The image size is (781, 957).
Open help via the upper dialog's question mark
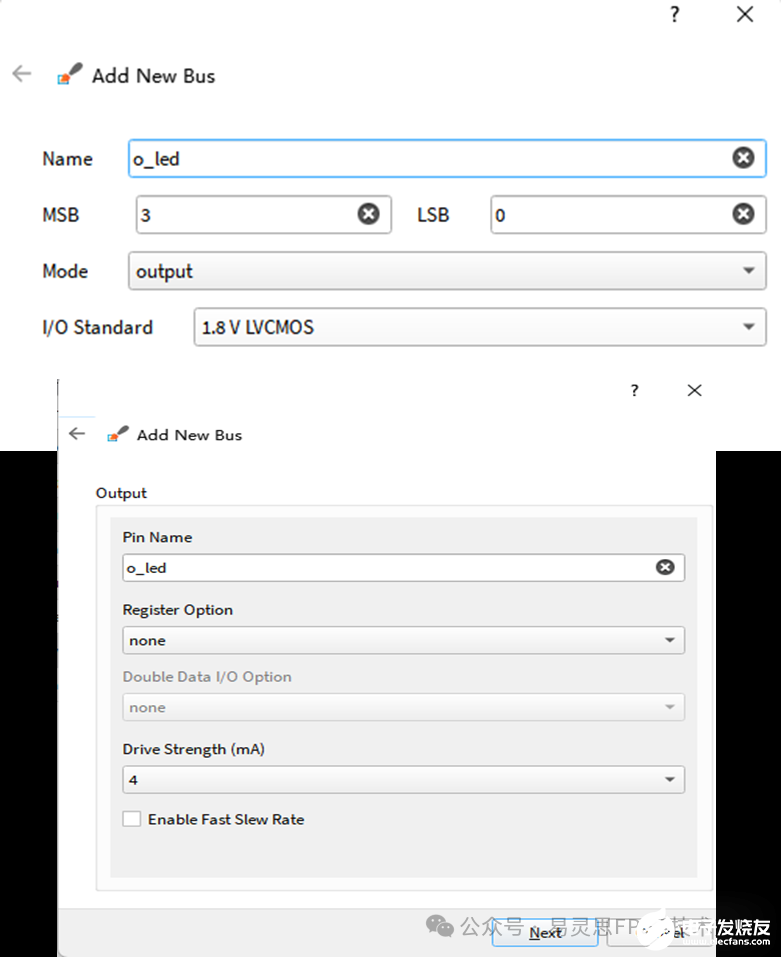pyautogui.click(x=675, y=15)
